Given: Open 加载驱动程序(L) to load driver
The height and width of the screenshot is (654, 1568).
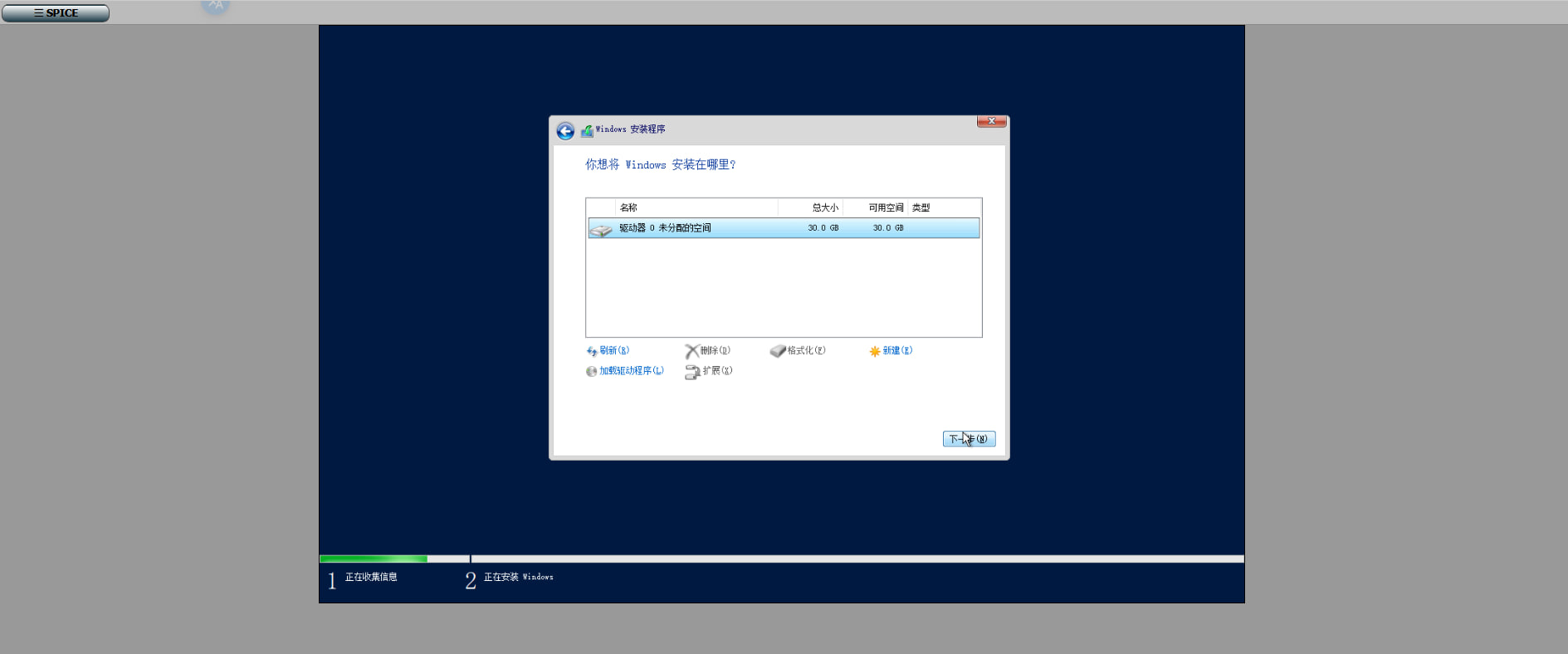Looking at the screenshot, I should pyautogui.click(x=625, y=371).
